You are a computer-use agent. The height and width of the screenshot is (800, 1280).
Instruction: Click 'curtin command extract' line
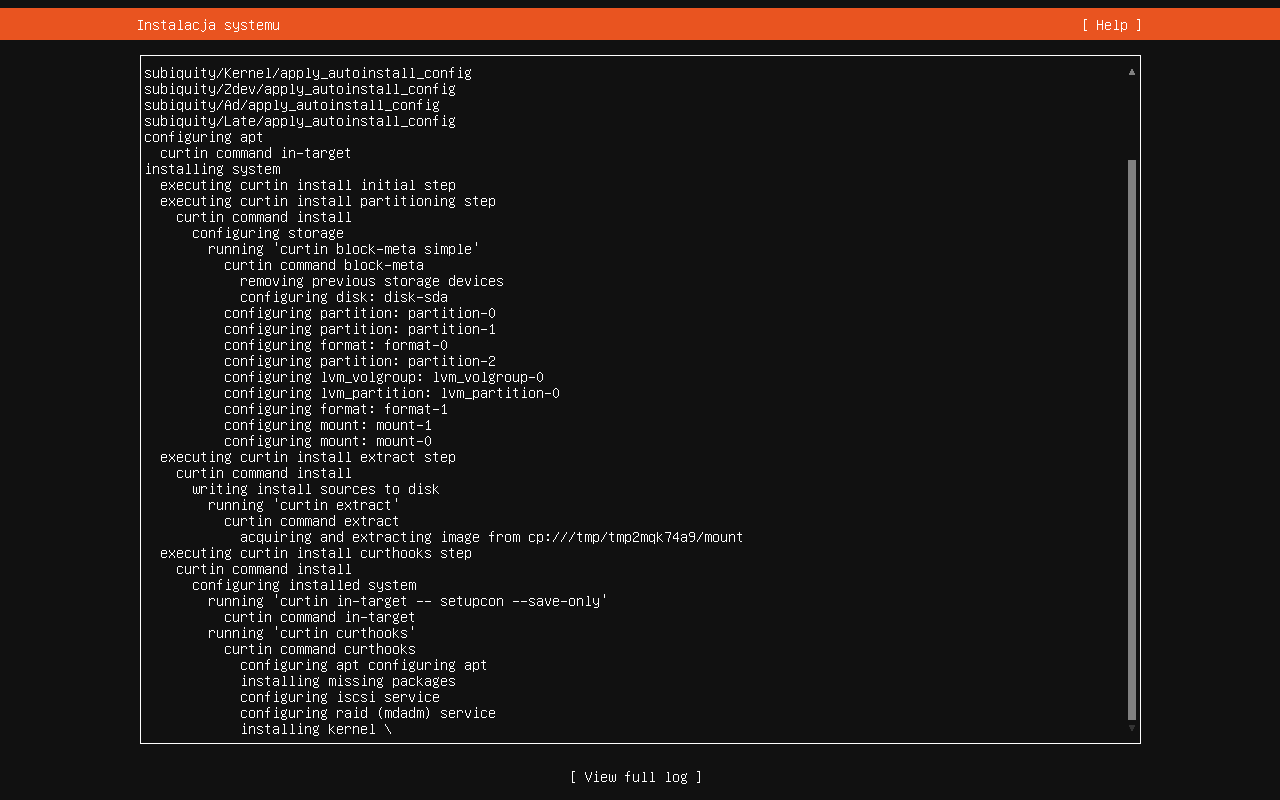click(312, 521)
